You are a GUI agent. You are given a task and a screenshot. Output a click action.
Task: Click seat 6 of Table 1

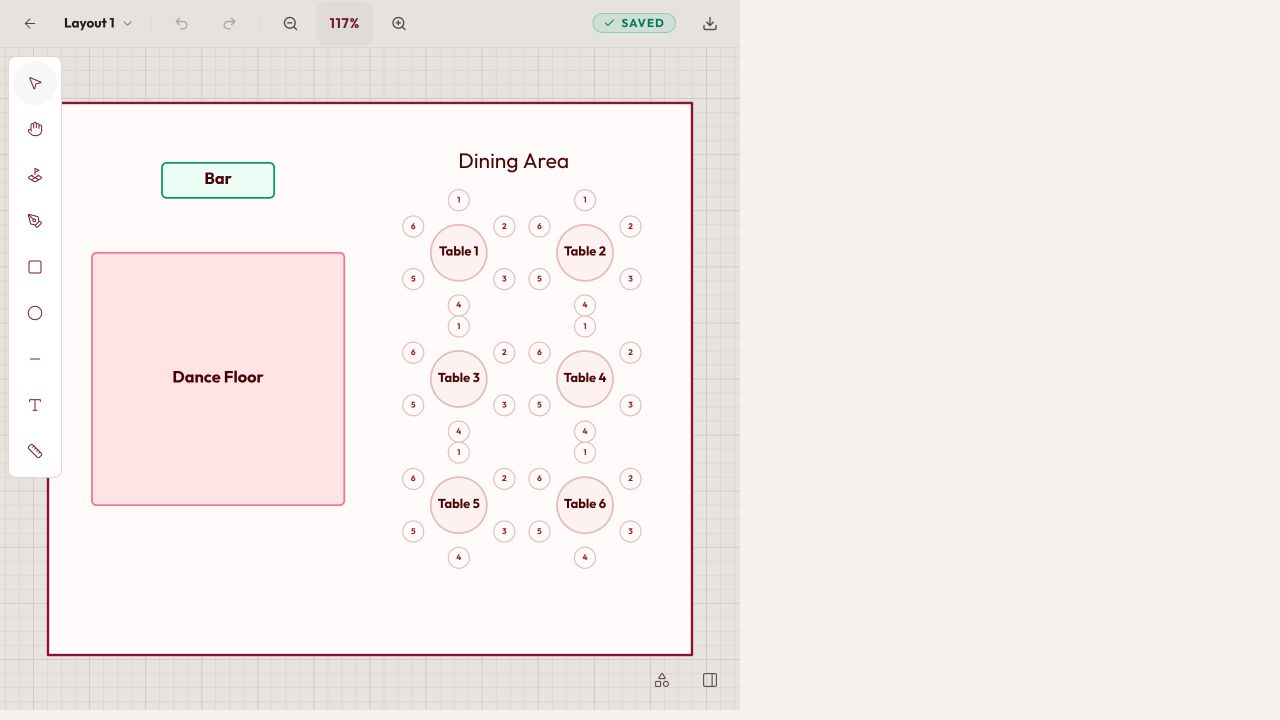[x=413, y=226]
